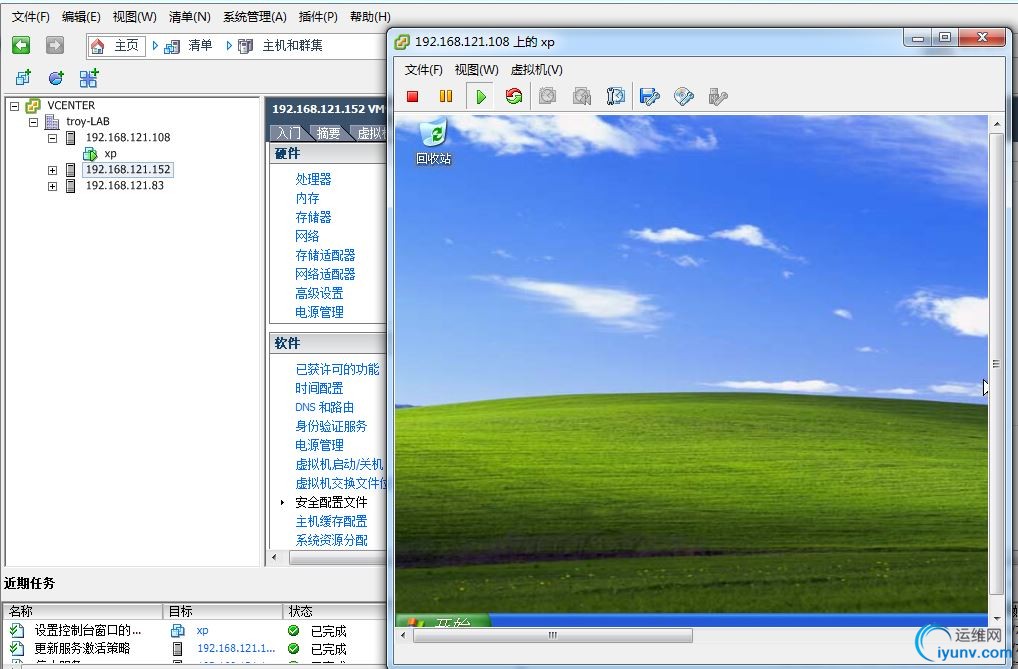The image size is (1018, 669).
Task: Open the DNS and Routing link
Action: pyautogui.click(x=325, y=407)
